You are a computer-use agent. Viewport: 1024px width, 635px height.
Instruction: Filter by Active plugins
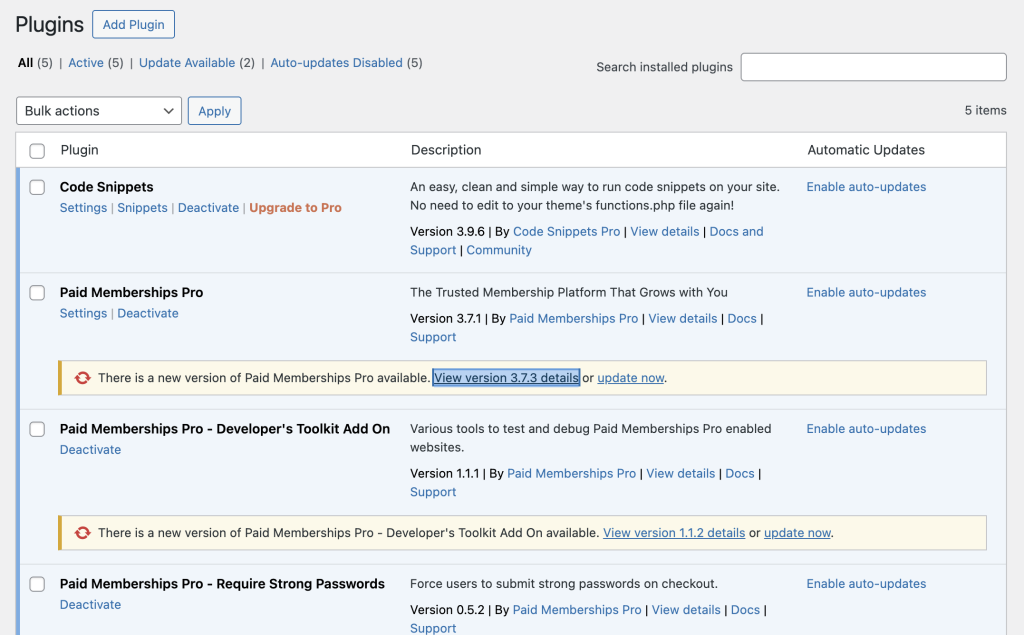pyautogui.click(x=86, y=63)
